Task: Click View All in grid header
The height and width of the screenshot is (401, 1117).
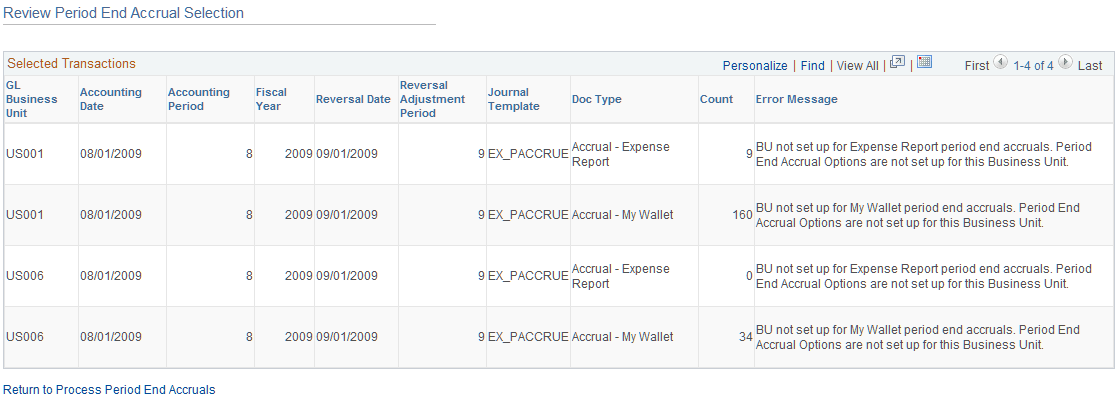Action: [857, 65]
